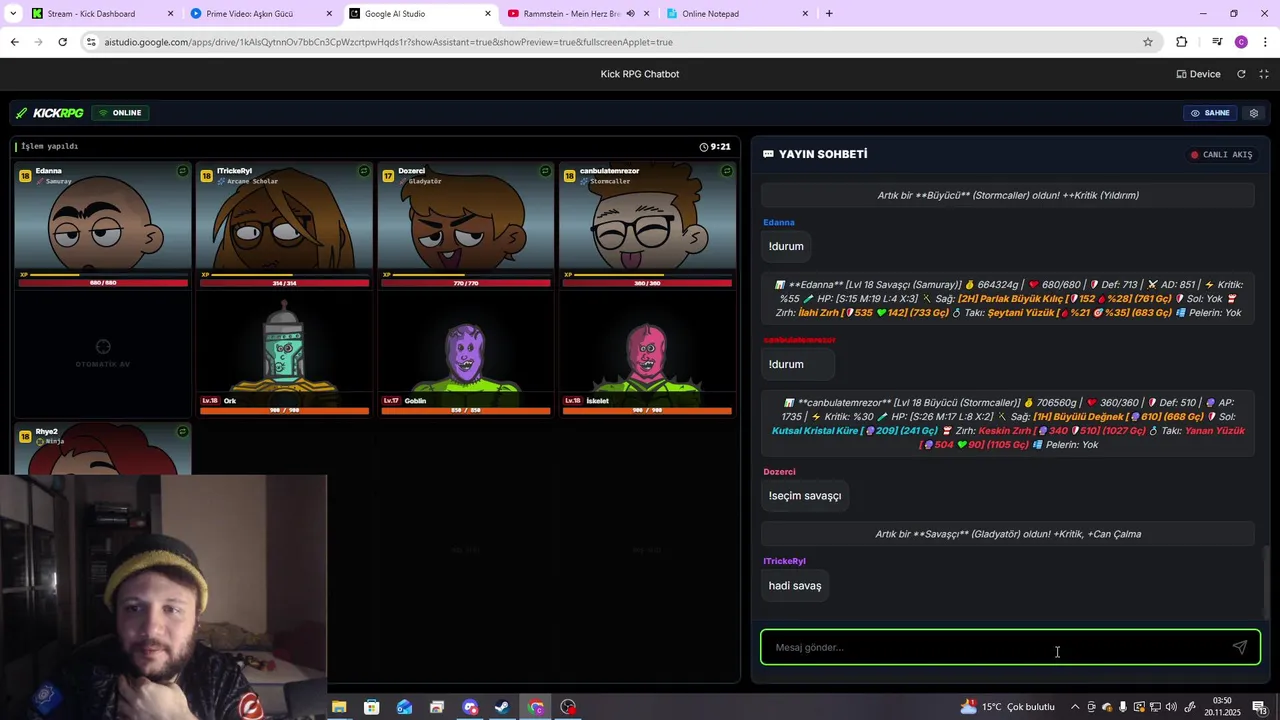The image size is (1280, 720).
Task: Click the Ork enemy orange health bar
Action: pos(285,410)
